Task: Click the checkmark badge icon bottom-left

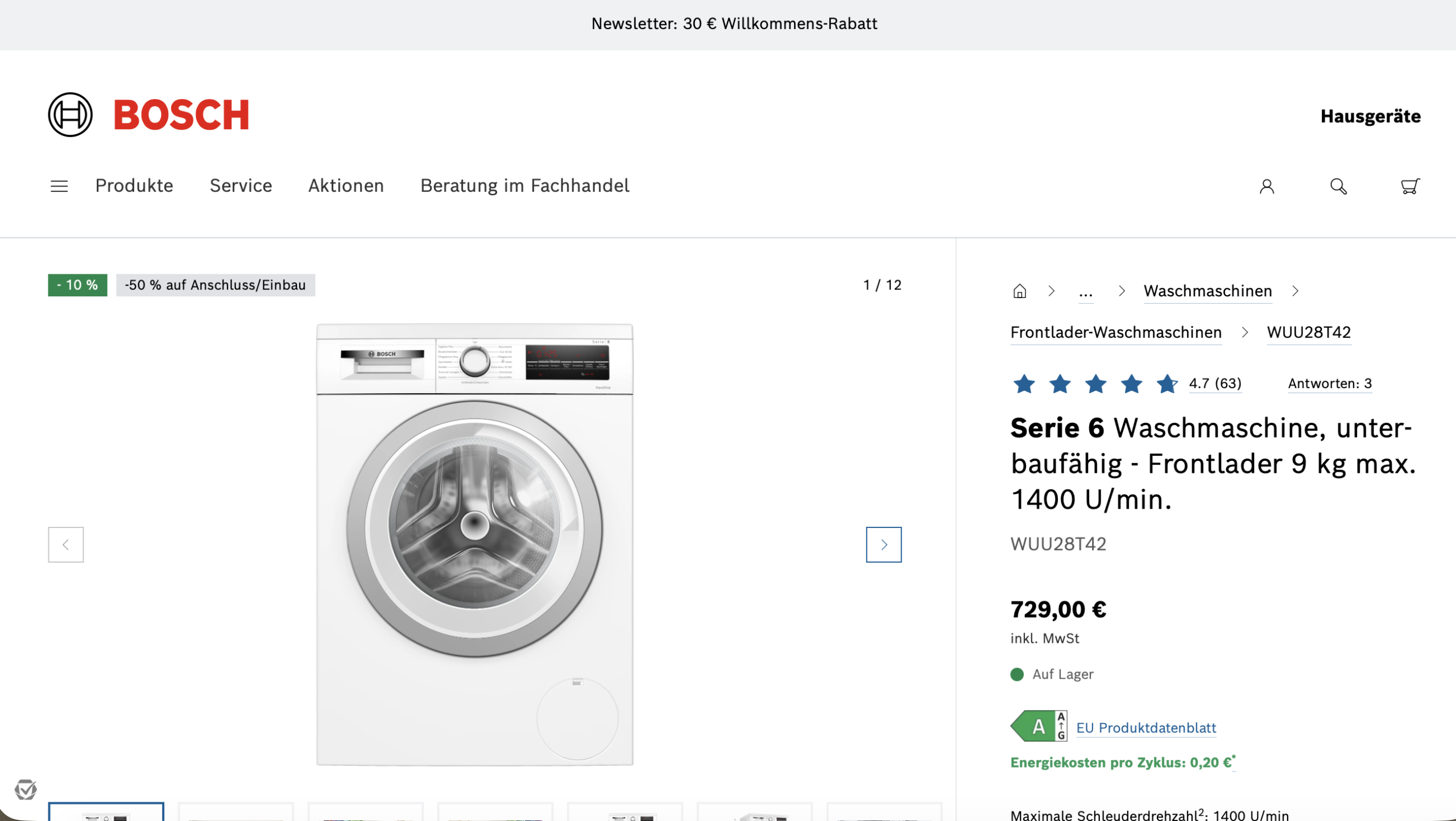Action: tap(26, 789)
